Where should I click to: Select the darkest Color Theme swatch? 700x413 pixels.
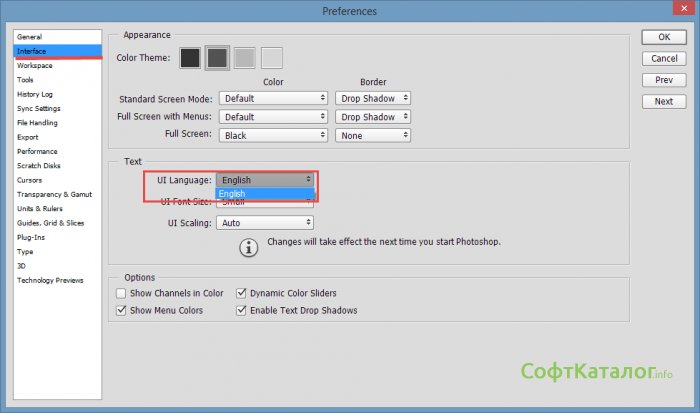190,58
